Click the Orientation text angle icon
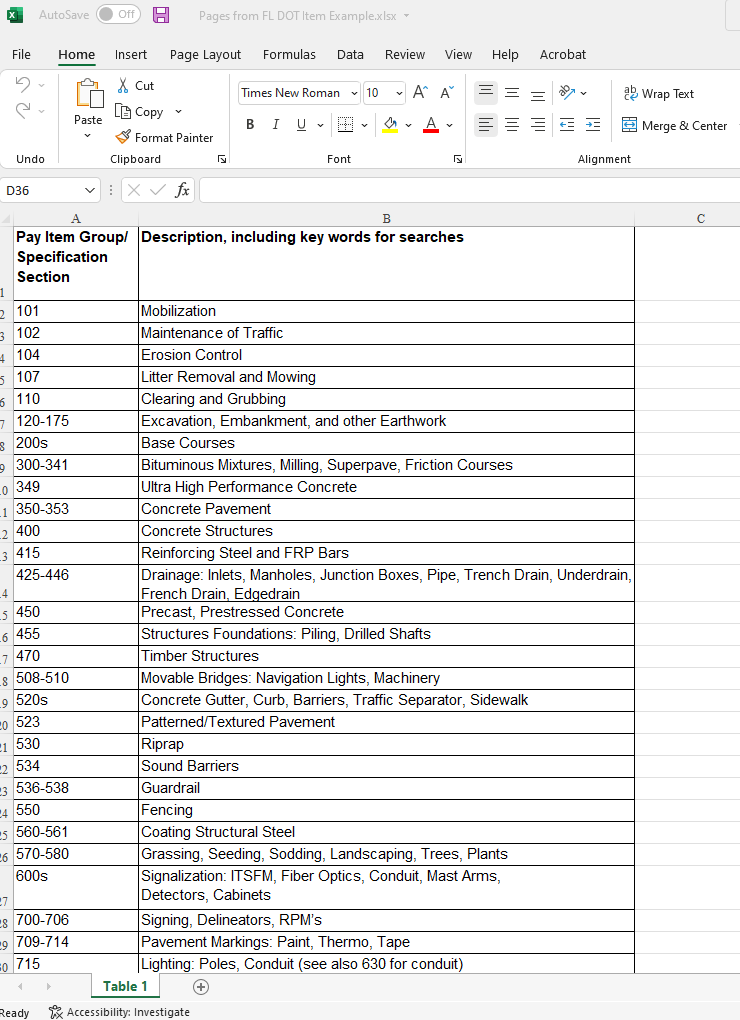 point(567,92)
